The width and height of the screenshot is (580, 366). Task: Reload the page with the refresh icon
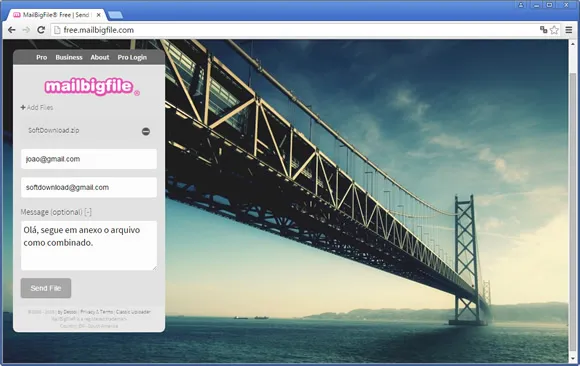click(41, 30)
